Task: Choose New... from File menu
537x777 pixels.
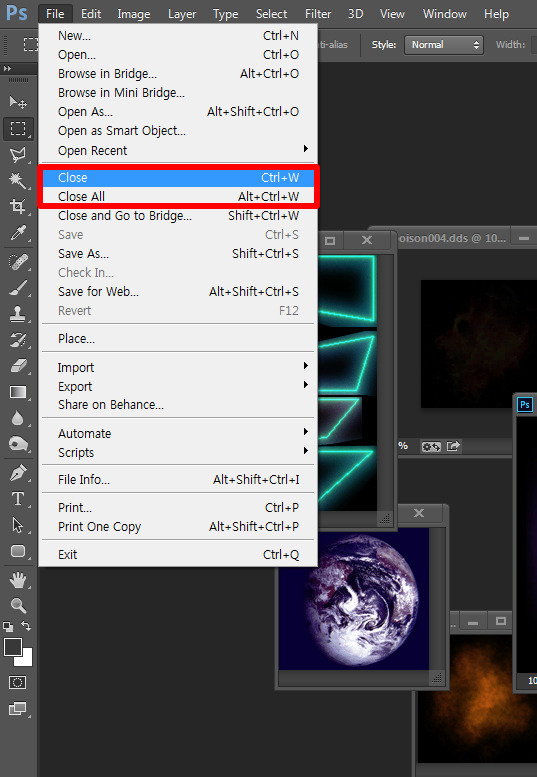Action: (178, 36)
